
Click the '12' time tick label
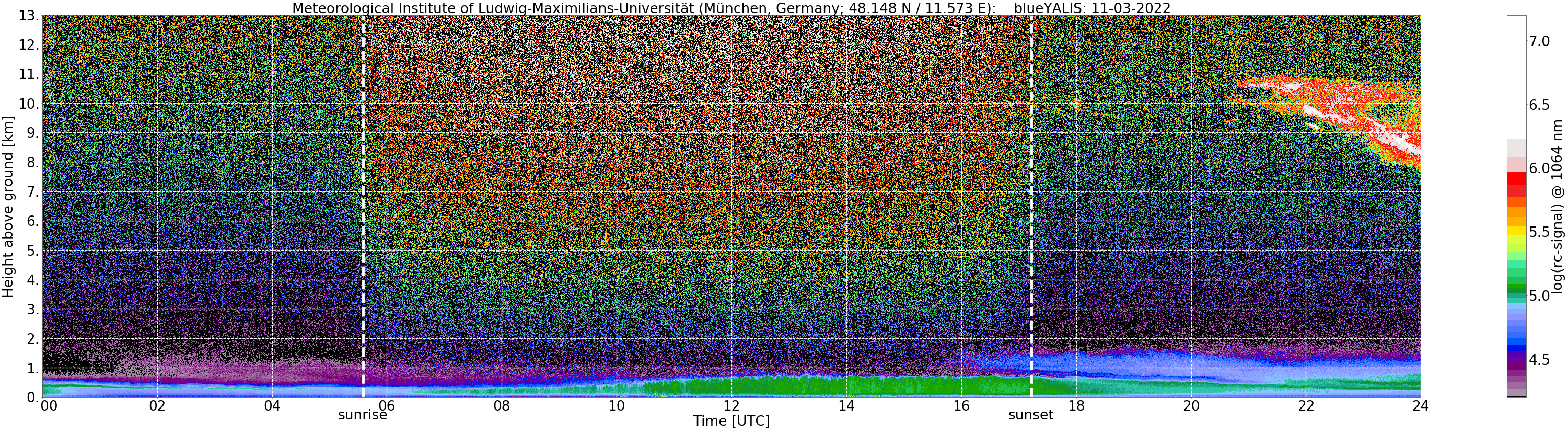(x=731, y=405)
